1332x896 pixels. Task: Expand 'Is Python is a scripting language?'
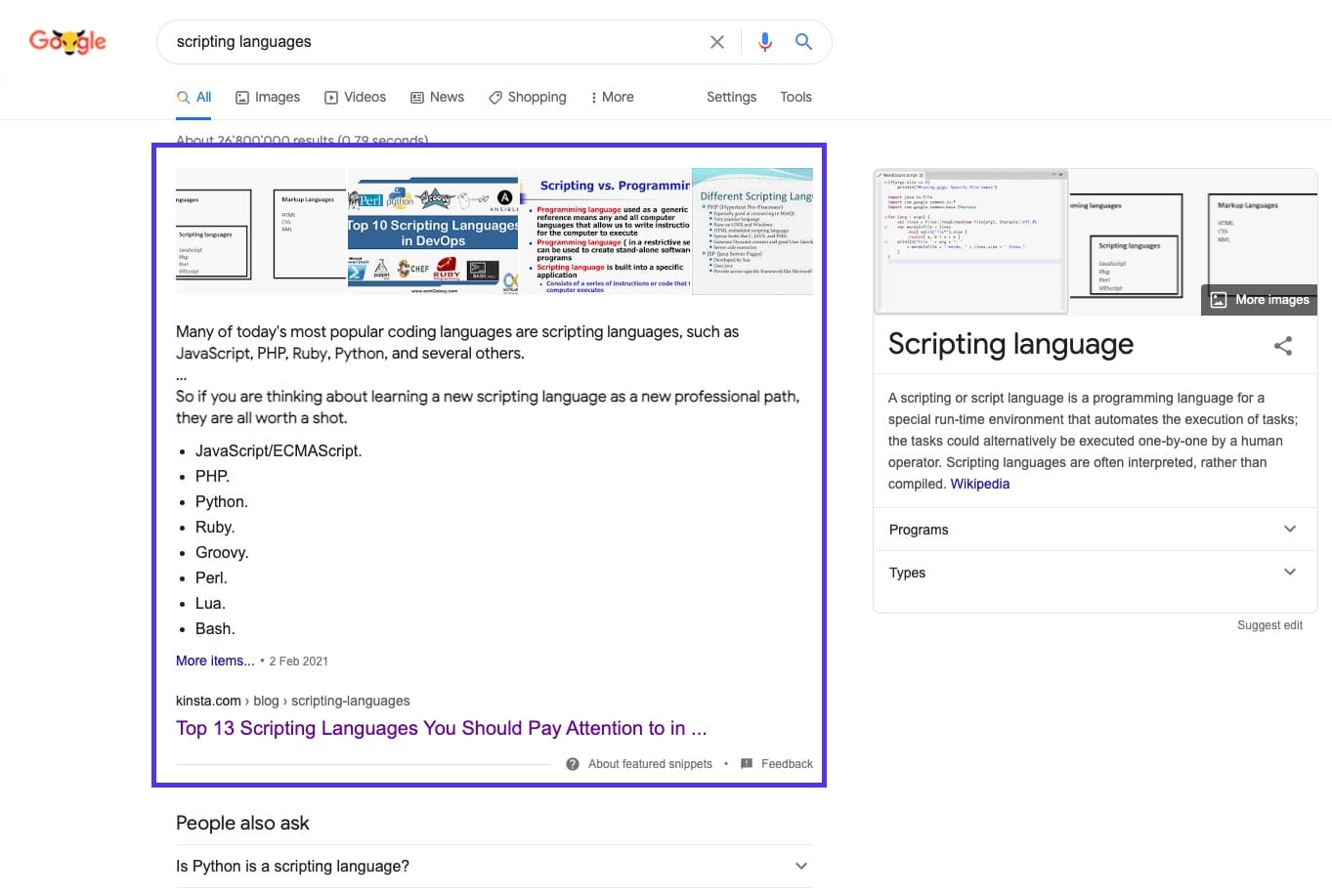800,866
